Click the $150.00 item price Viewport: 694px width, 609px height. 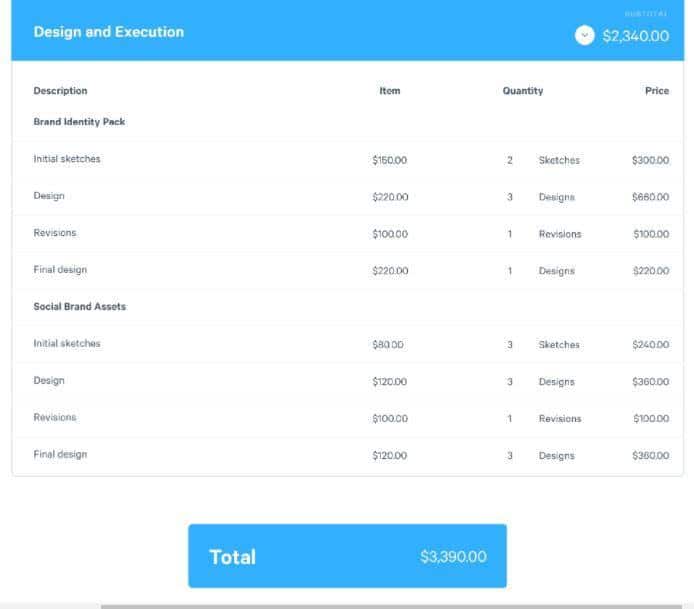pos(389,160)
